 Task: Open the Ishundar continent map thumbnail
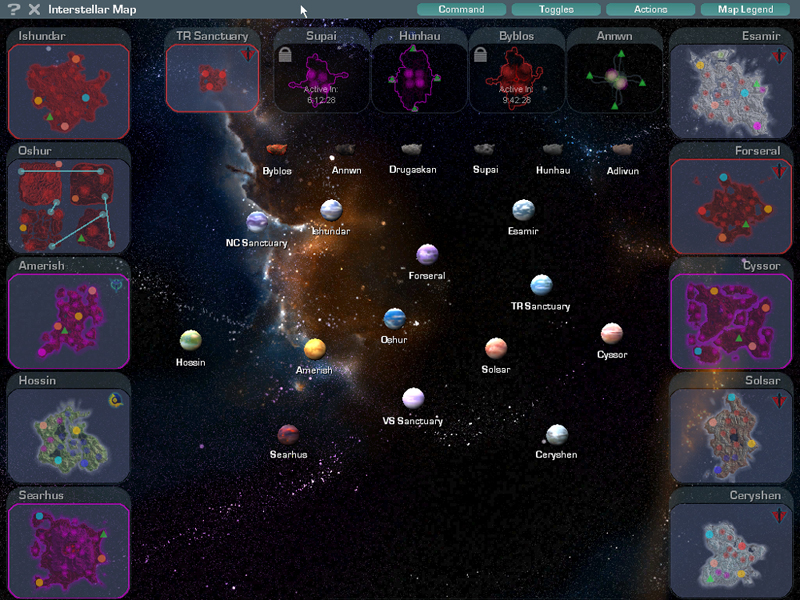69,92
